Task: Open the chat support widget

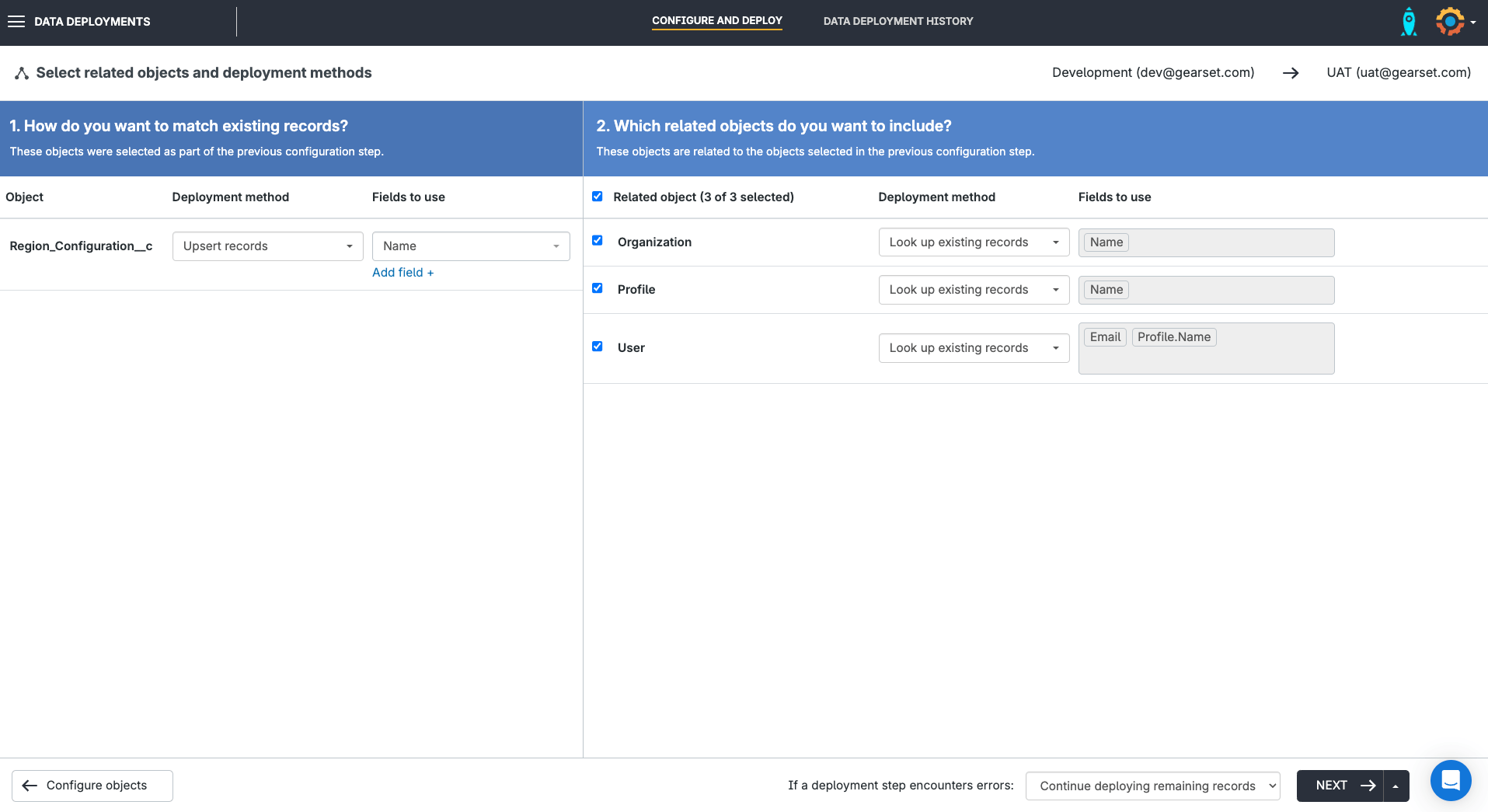Action: (1450, 780)
